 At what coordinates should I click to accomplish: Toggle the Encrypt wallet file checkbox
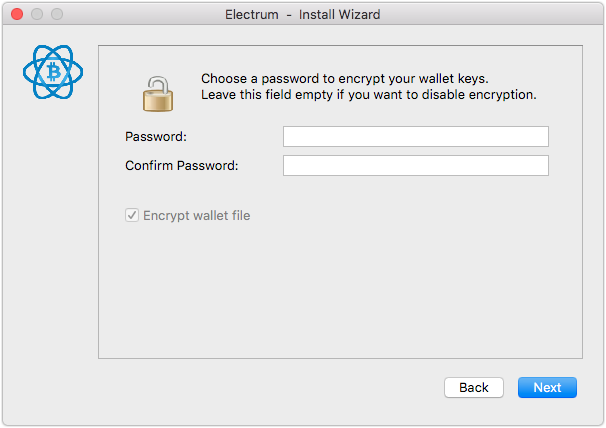coord(132,215)
